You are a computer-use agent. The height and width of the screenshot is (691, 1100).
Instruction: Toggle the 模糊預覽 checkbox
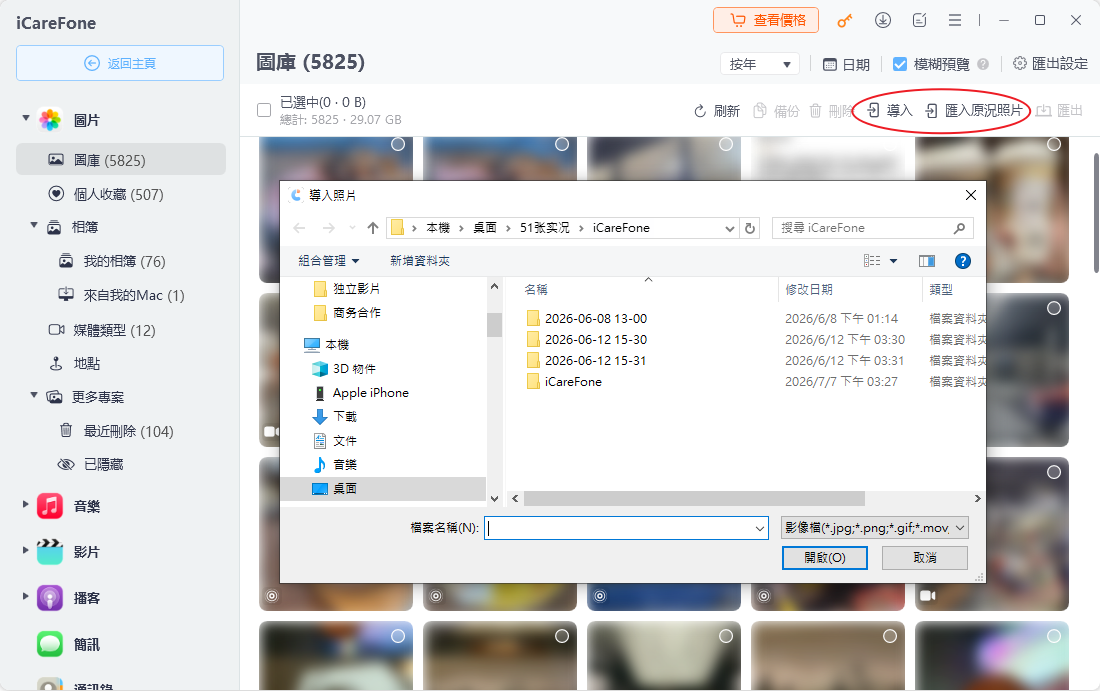coord(899,65)
